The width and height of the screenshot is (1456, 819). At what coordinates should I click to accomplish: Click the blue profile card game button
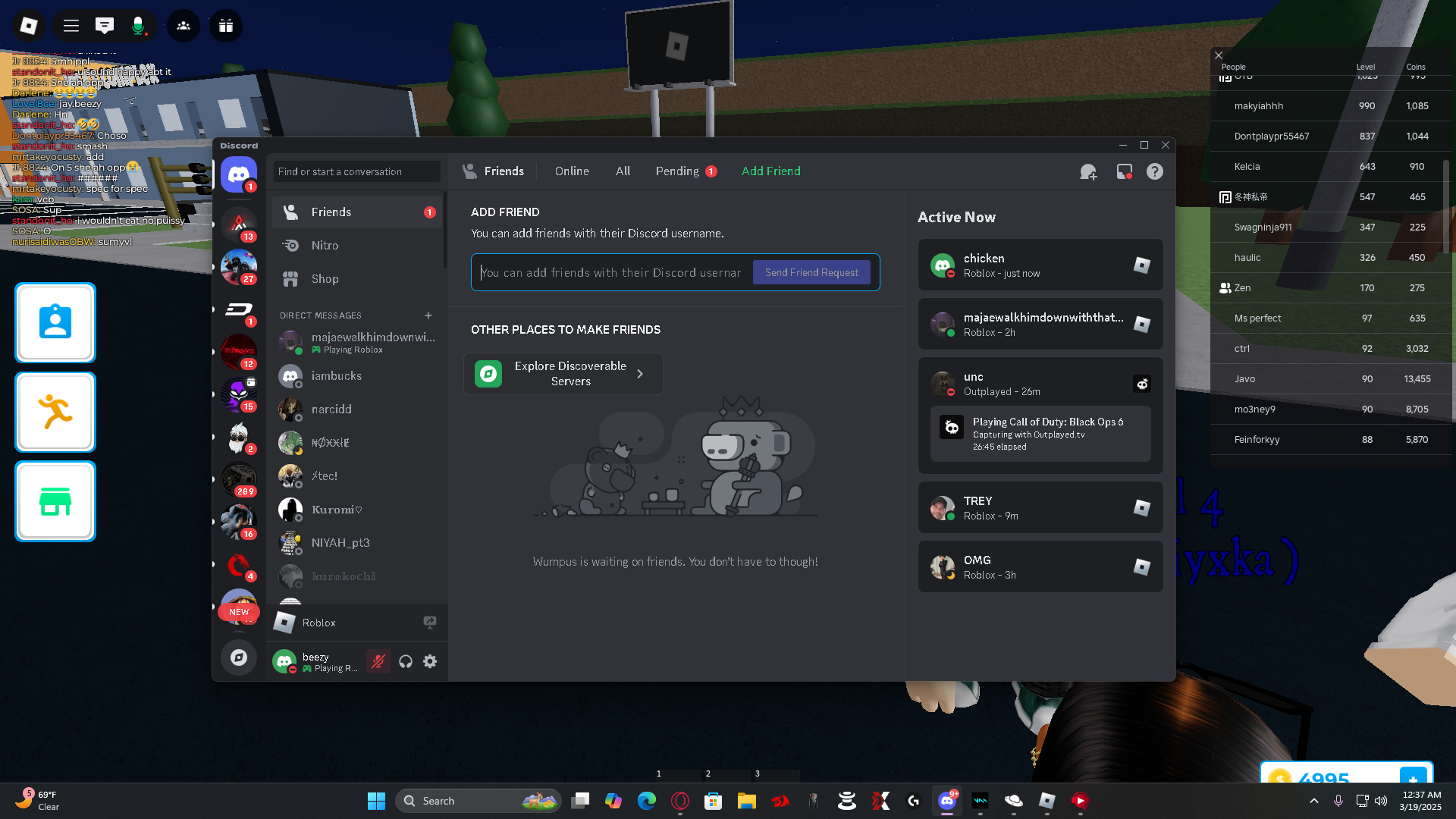coord(55,323)
